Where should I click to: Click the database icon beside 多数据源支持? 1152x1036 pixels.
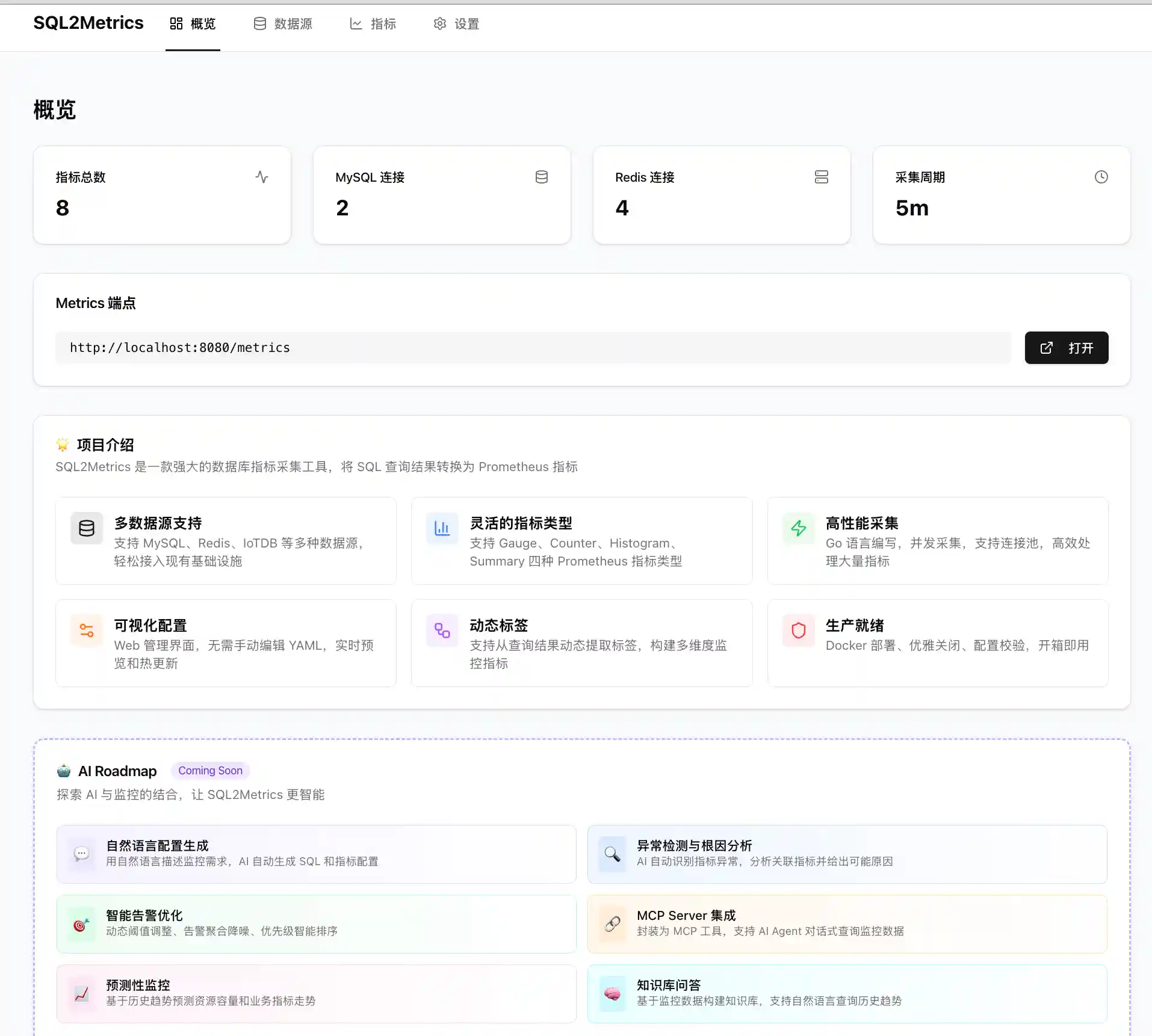click(87, 528)
